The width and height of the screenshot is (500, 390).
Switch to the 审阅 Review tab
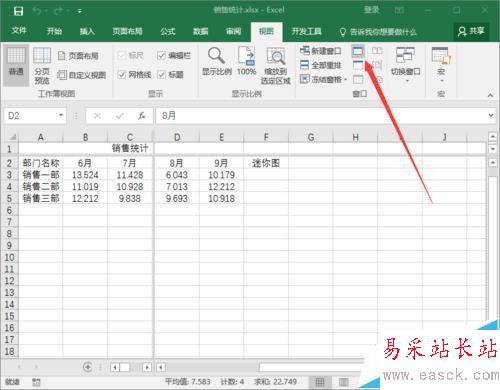(x=233, y=31)
